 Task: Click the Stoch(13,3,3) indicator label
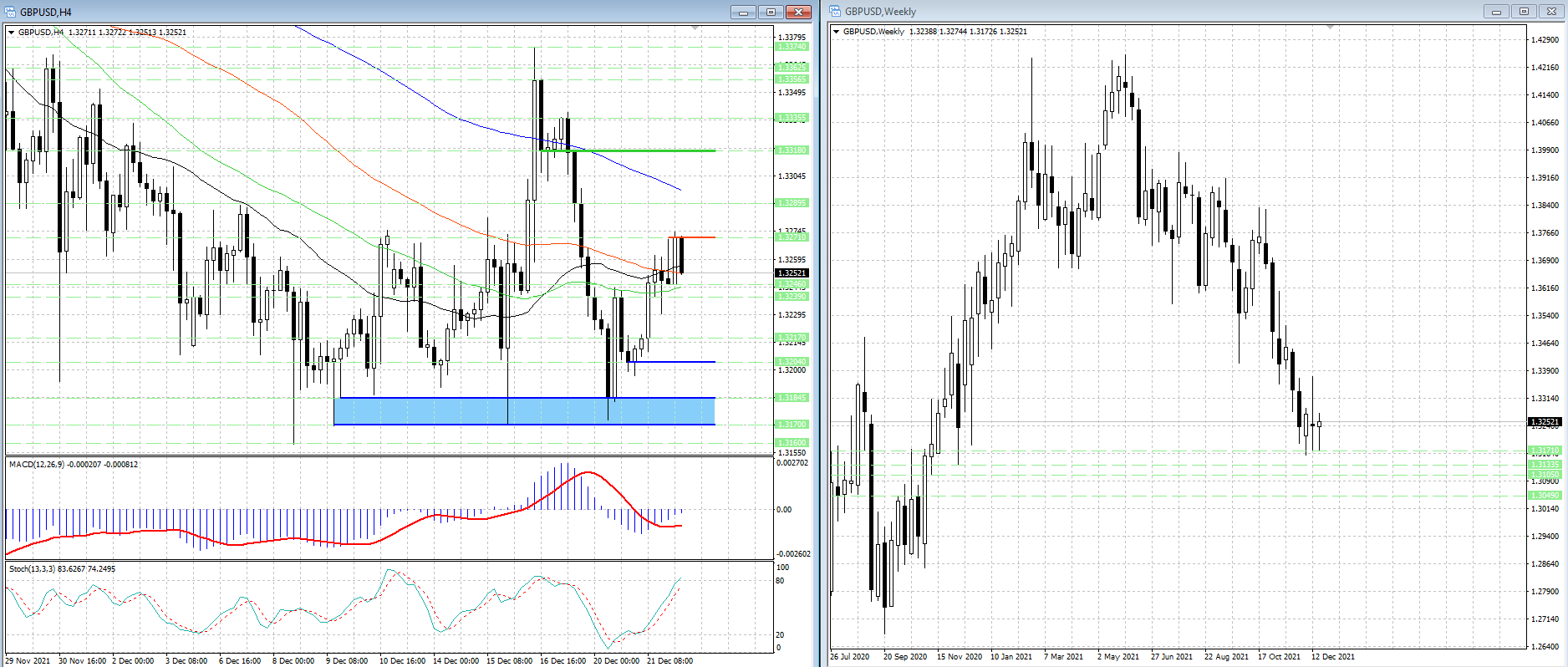click(62, 569)
